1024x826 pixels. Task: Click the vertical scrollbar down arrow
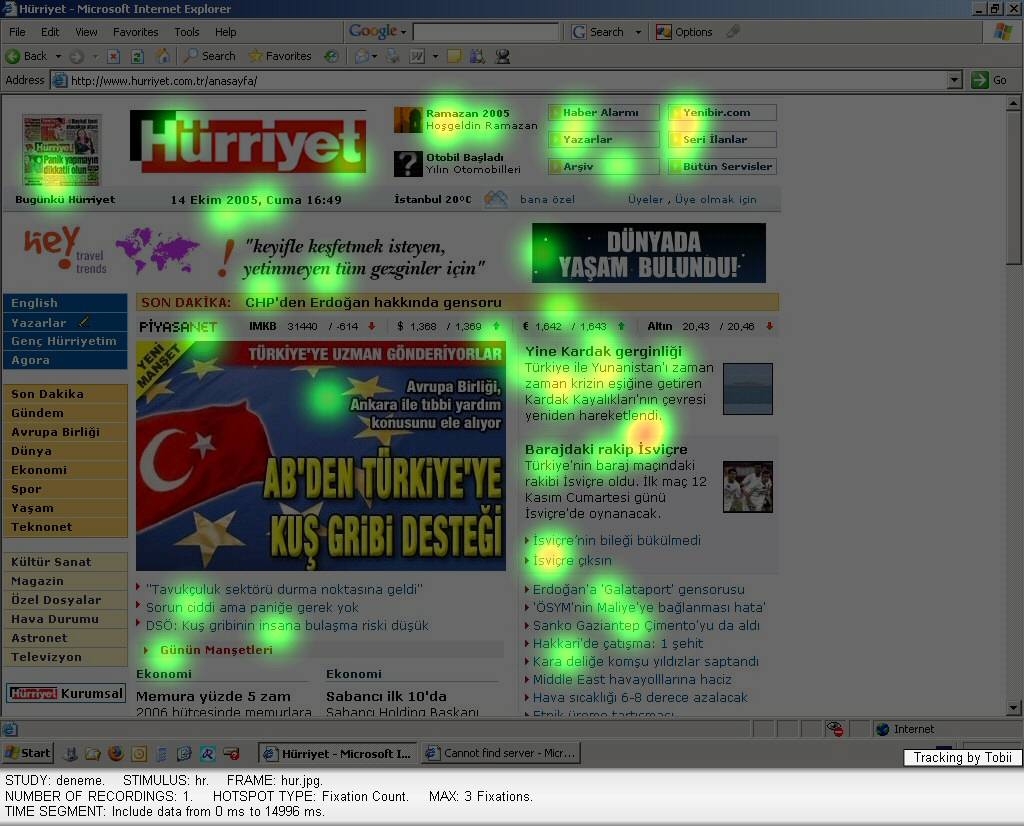(x=1013, y=707)
